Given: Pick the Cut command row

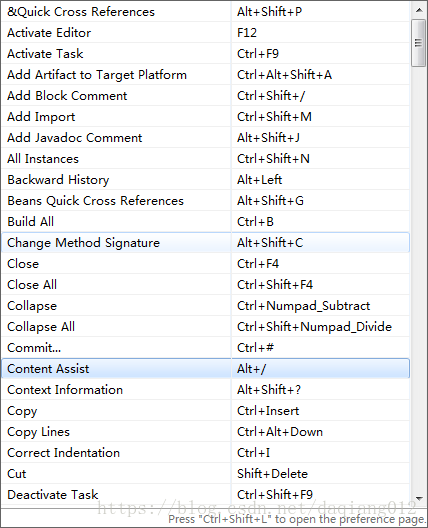Looking at the screenshot, I should tap(205, 474).
